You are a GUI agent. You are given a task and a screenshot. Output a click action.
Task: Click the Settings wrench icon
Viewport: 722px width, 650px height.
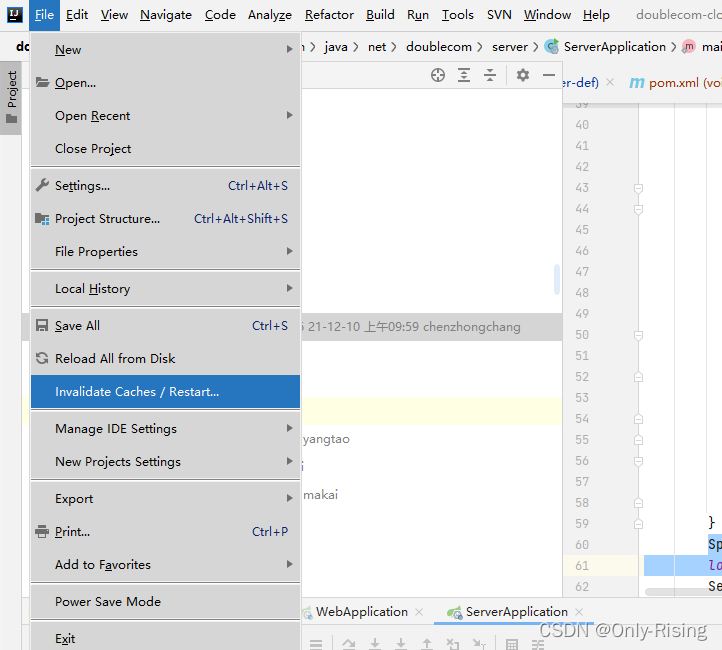point(42,185)
